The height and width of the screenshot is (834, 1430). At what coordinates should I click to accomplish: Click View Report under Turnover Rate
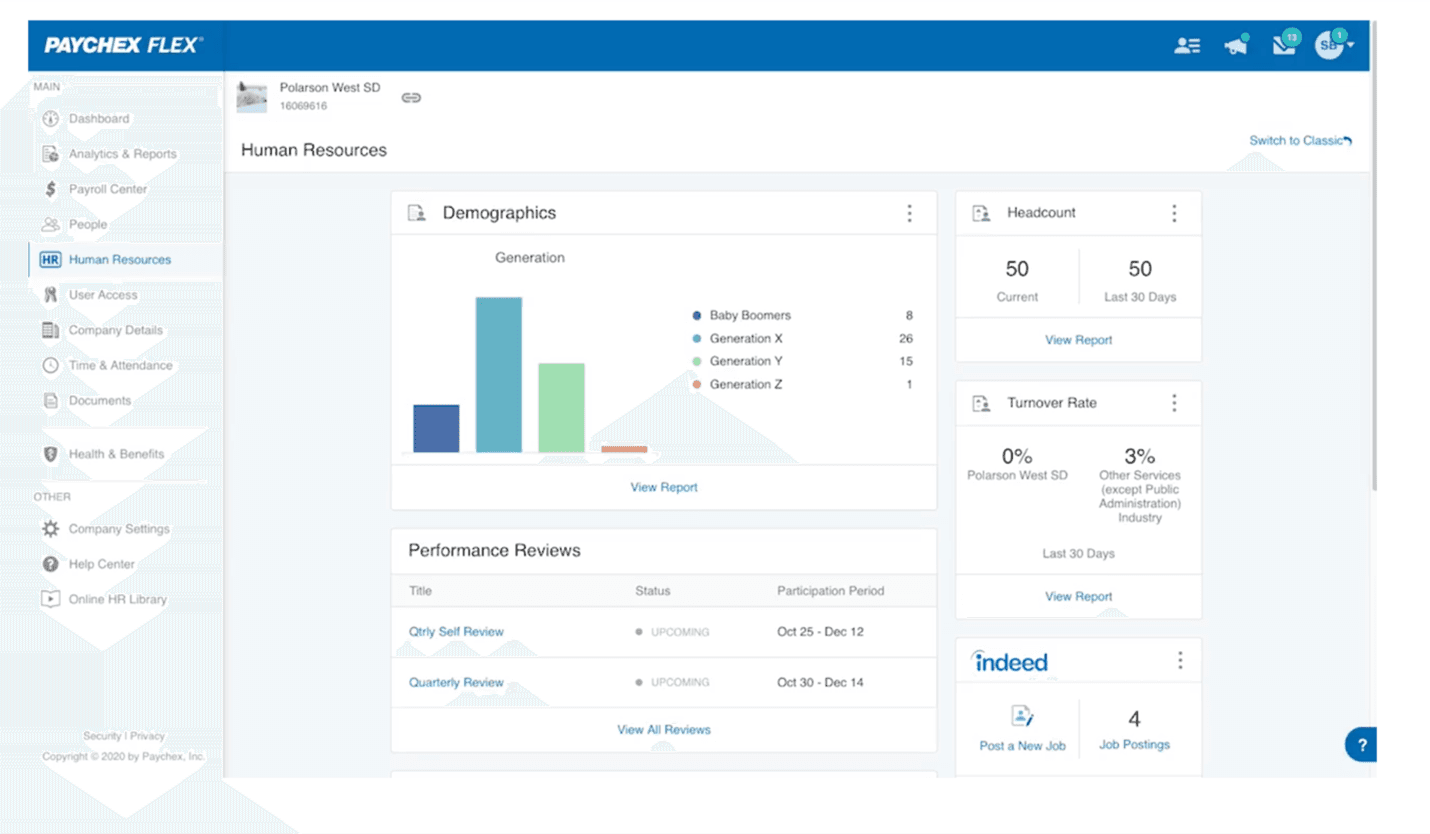[x=1079, y=596]
